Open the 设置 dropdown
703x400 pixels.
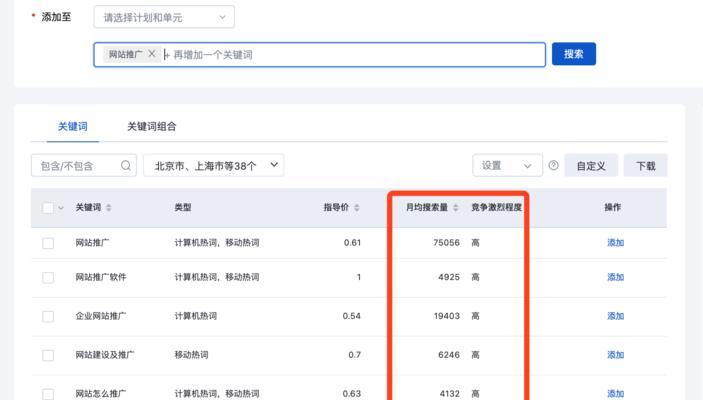coord(507,165)
